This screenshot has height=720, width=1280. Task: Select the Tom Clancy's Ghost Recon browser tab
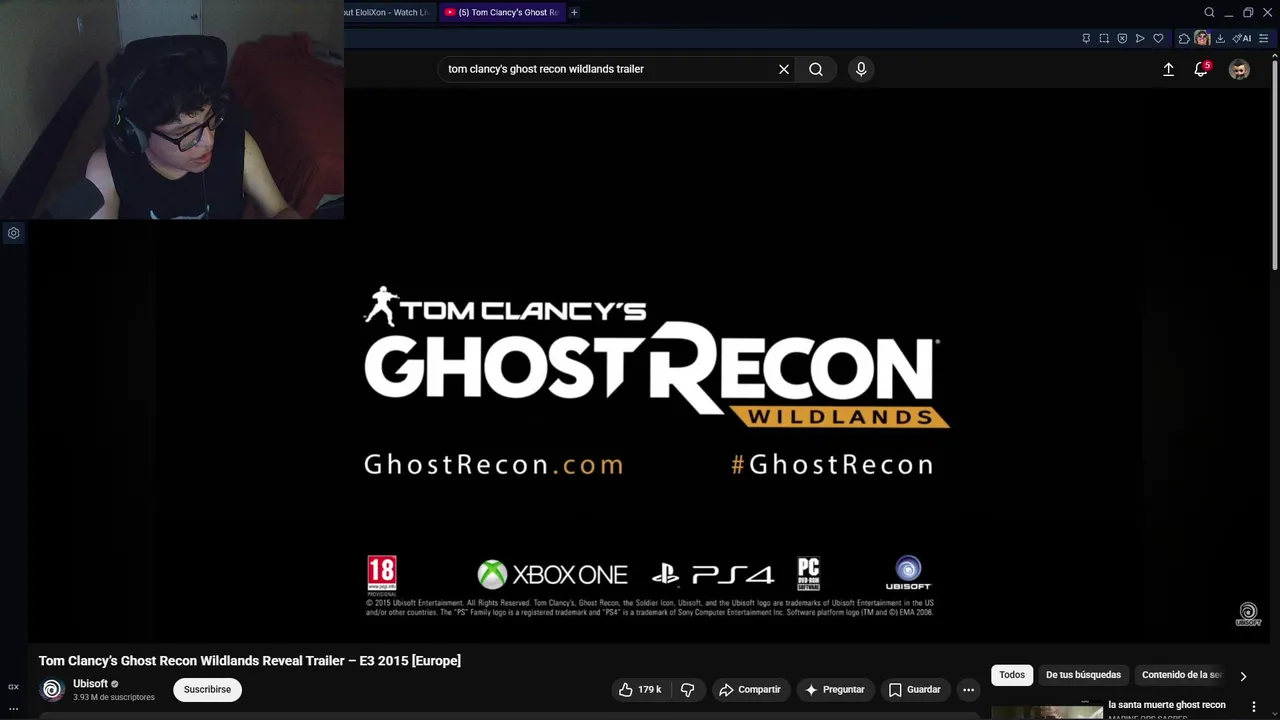(502, 12)
